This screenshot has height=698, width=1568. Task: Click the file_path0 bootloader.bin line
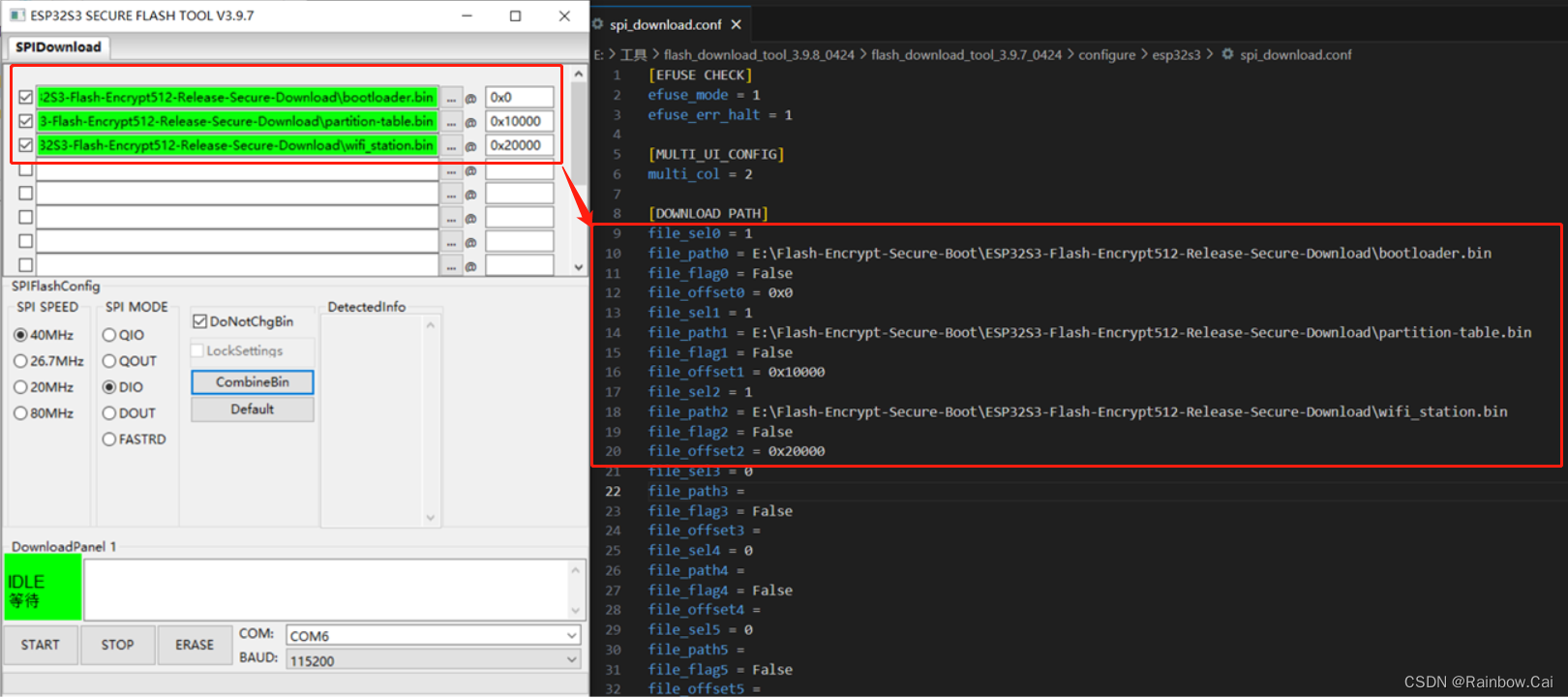pyautogui.click(x=1070, y=254)
